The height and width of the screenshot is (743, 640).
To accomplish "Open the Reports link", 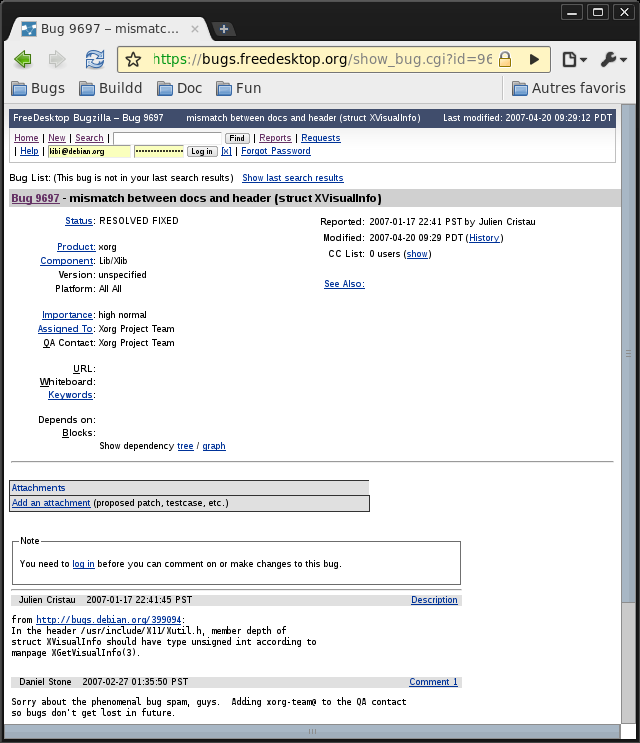I will pos(275,138).
